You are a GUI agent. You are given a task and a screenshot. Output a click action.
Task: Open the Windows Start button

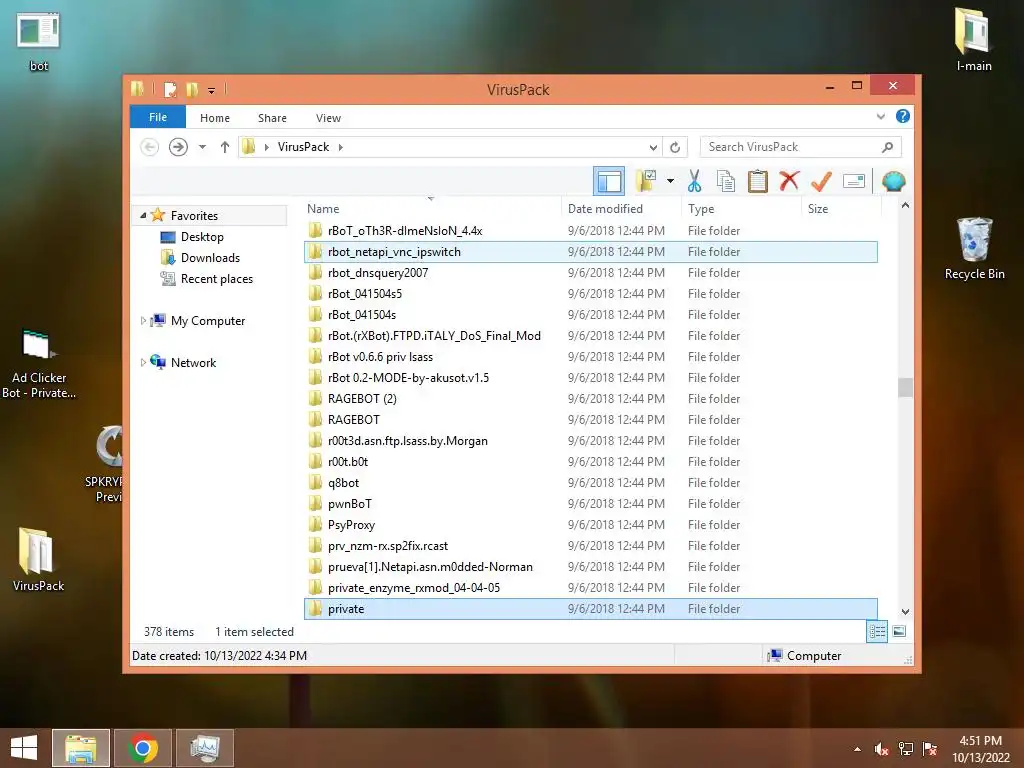tap(24, 748)
